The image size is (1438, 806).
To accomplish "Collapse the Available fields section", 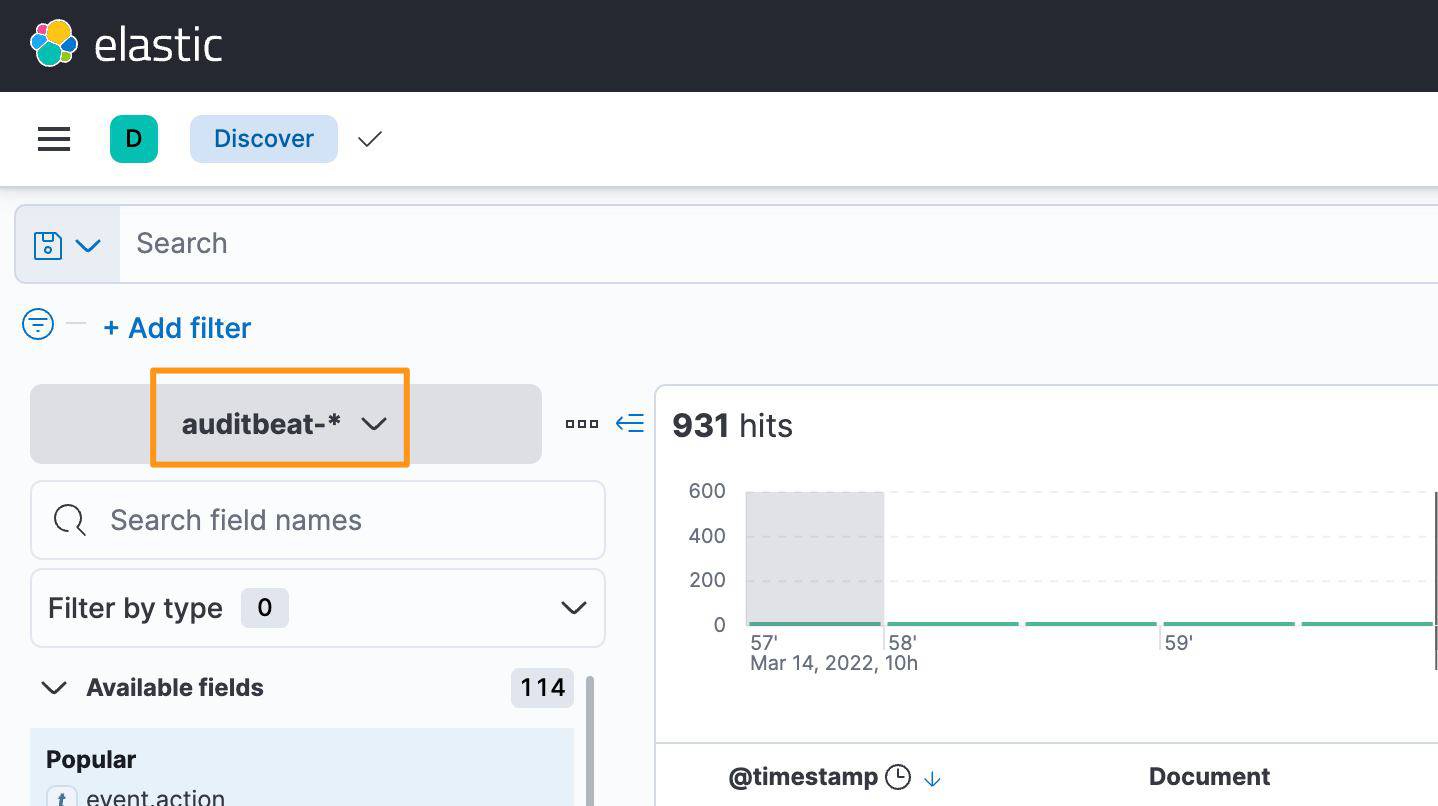I will pyautogui.click(x=54, y=688).
